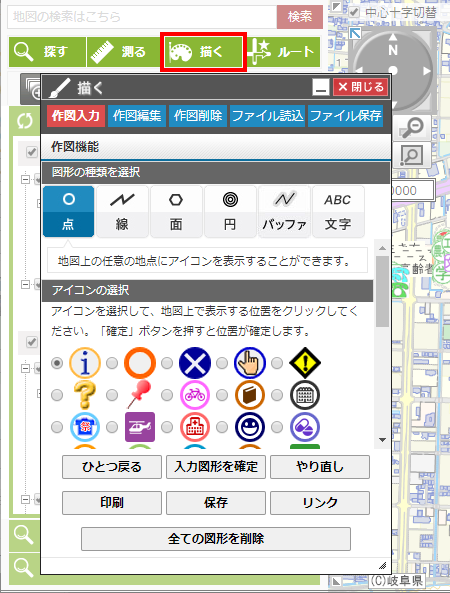
Task: Switch to the ファイル保存 tab
Action: click(x=346, y=116)
